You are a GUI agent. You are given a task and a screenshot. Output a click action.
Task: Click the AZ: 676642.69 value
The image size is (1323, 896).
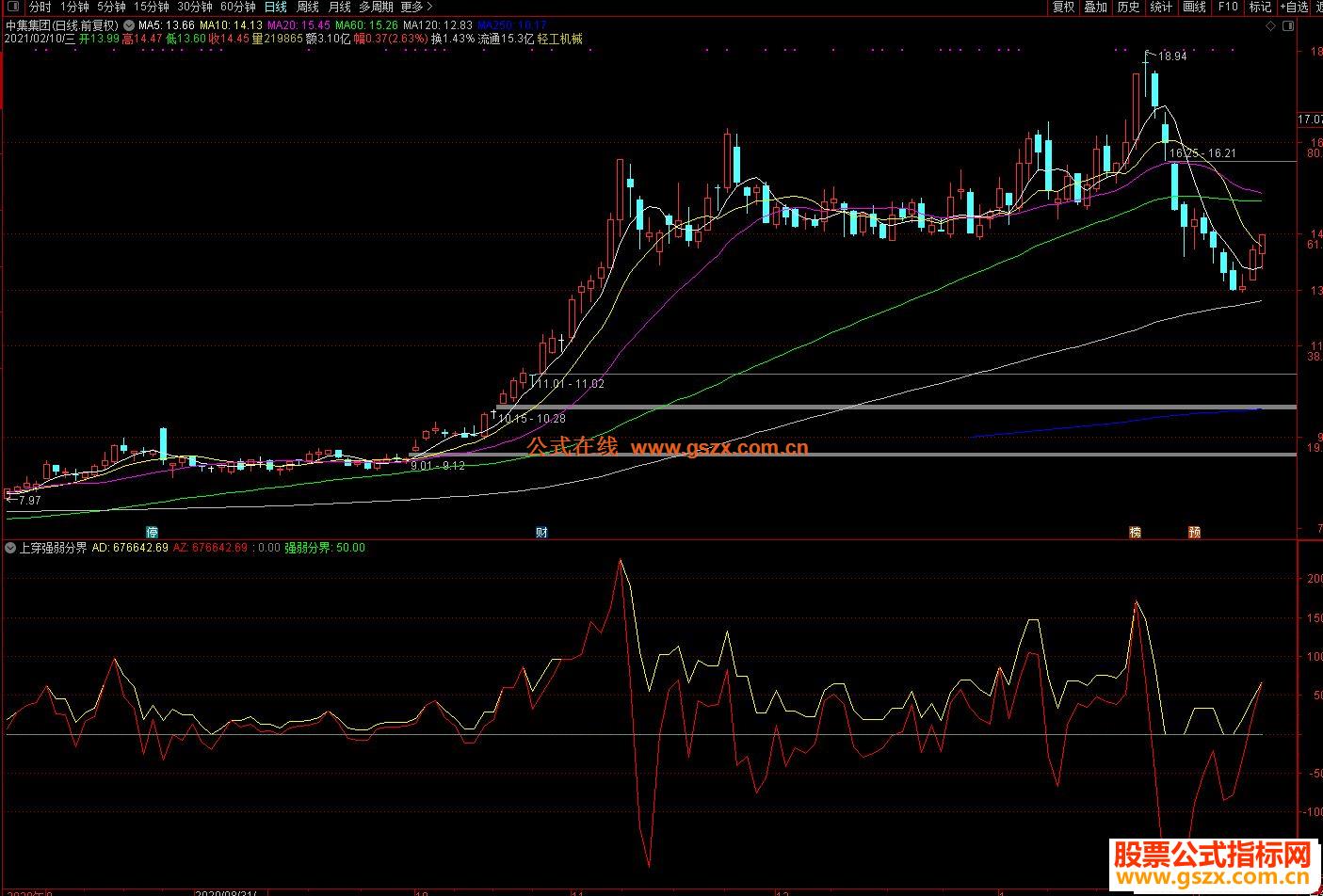click(210, 547)
